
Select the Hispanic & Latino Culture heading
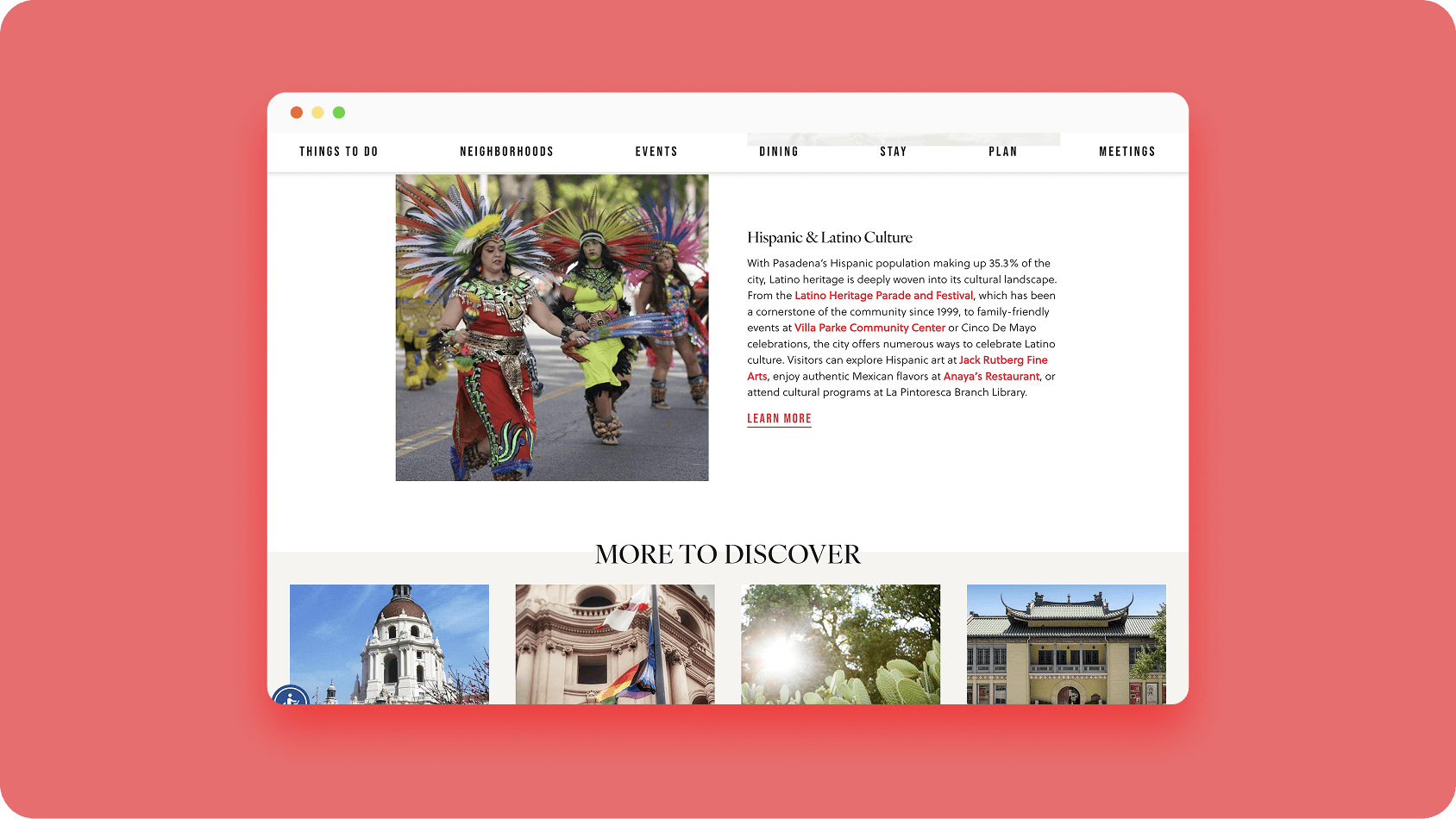(830, 238)
